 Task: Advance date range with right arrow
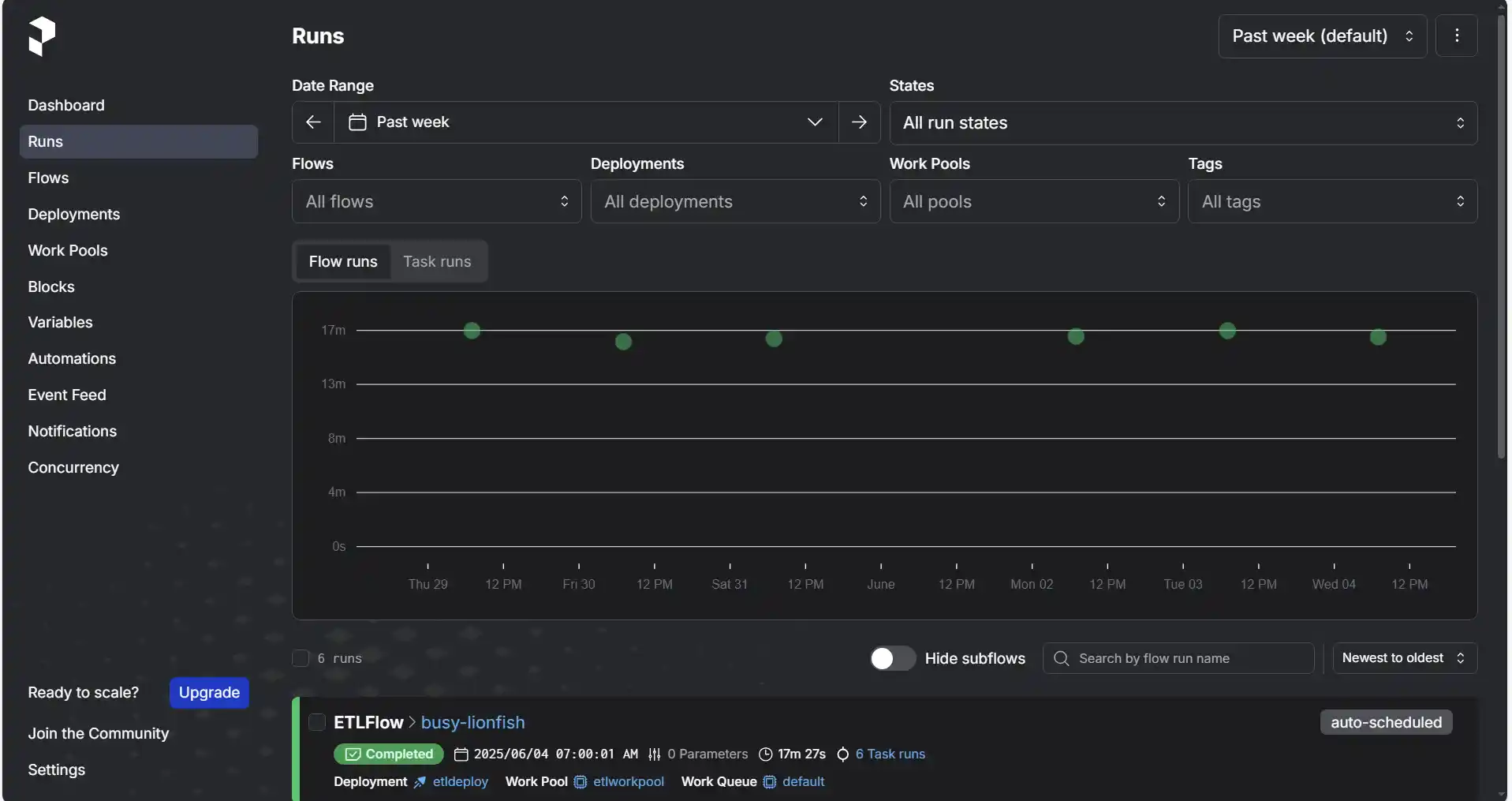coord(859,122)
